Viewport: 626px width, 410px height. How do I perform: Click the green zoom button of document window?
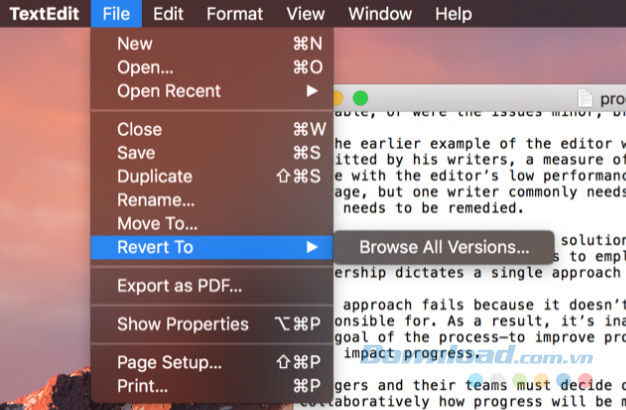pos(361,98)
